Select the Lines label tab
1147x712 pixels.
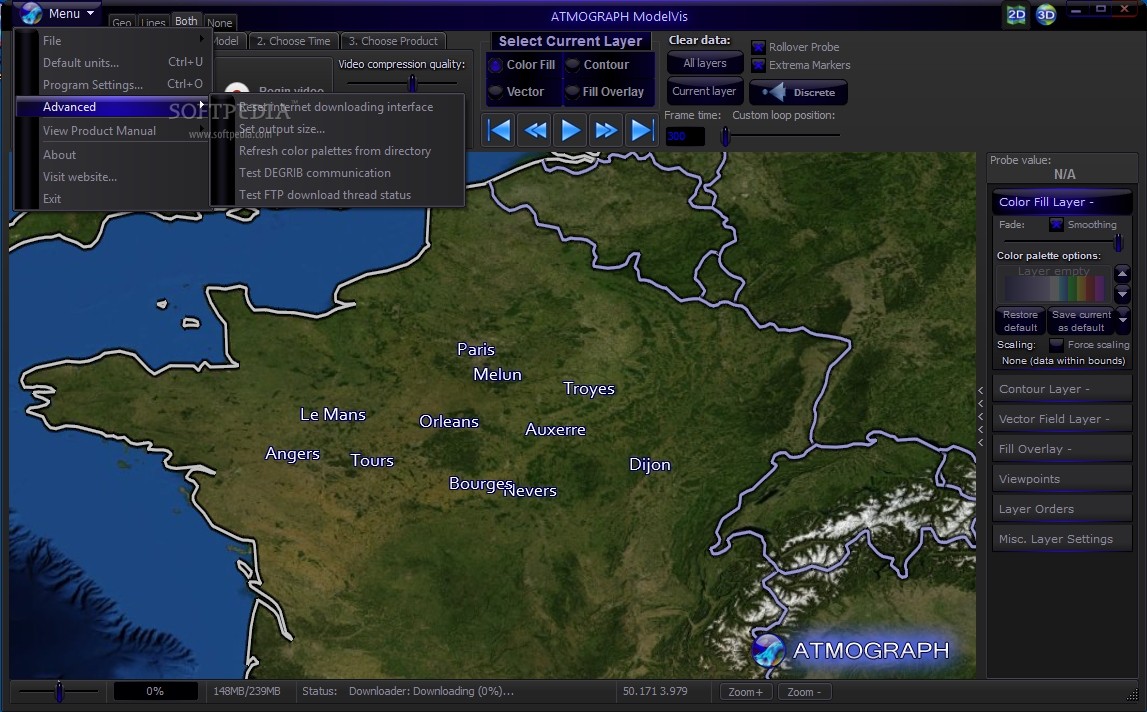point(153,23)
